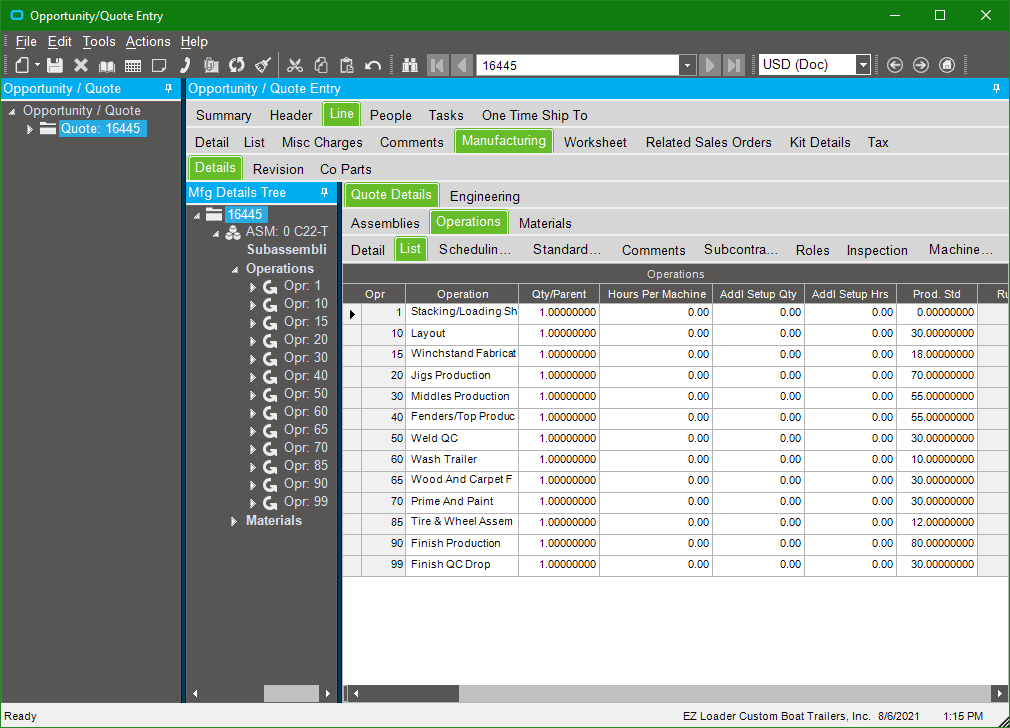Click the Forward circle arrow icon
The height and width of the screenshot is (728, 1010).
click(x=921, y=65)
